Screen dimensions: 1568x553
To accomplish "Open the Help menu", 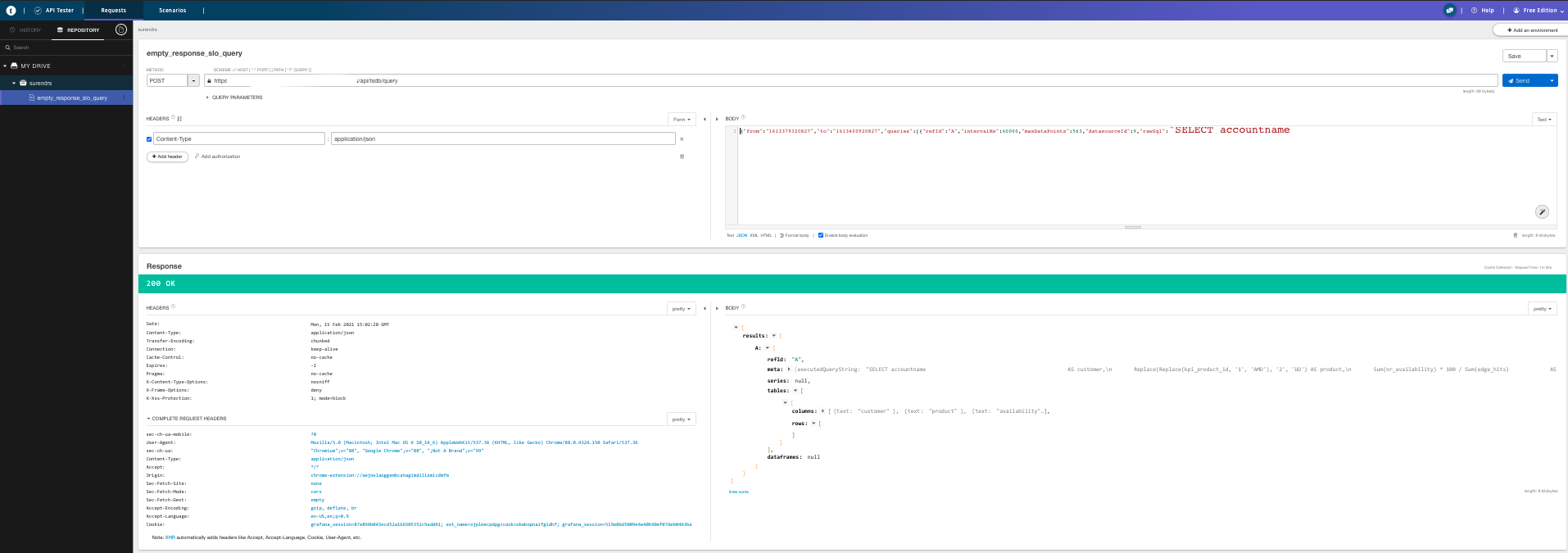I will point(1482,11).
